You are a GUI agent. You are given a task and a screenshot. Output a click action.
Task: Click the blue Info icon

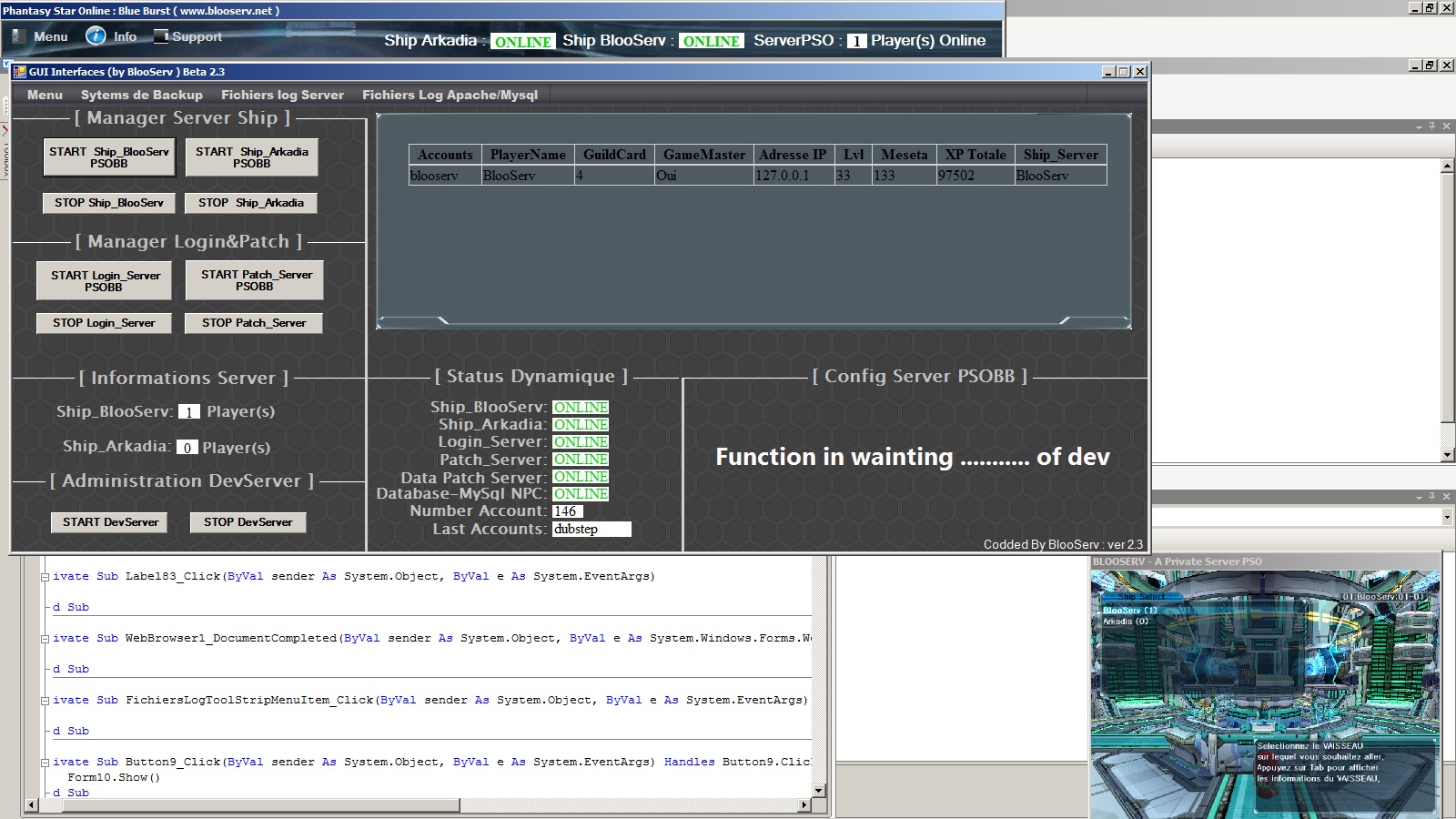click(96, 35)
